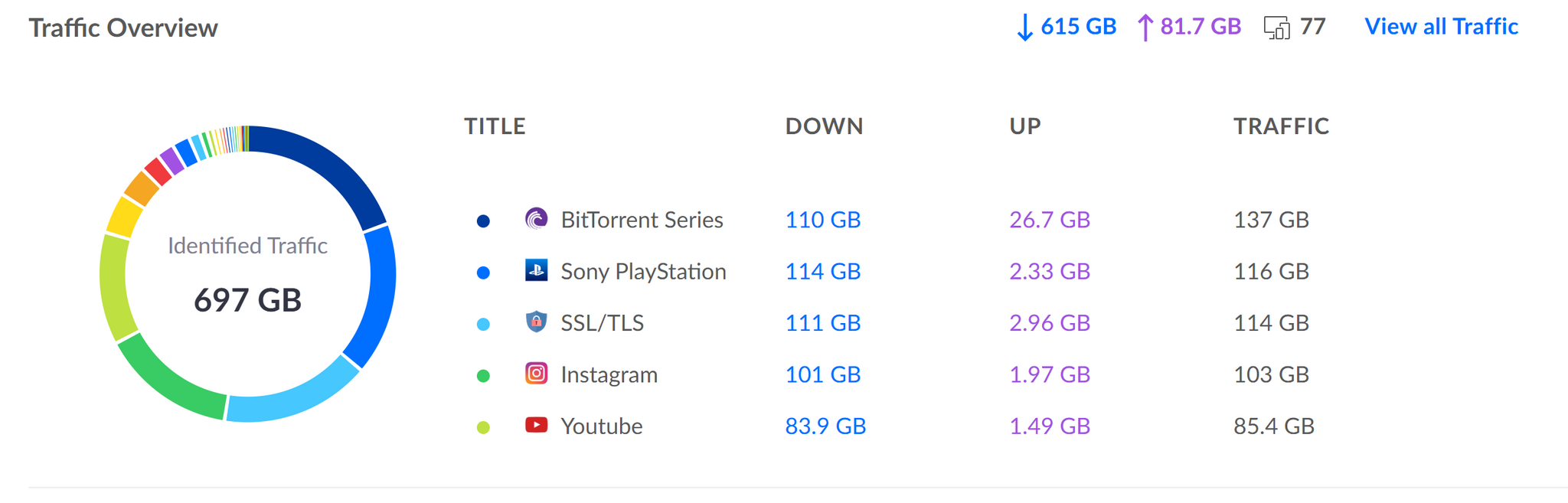The width and height of the screenshot is (1568, 503).
Task: Select the BitTorrent Series row title
Action: click(x=642, y=220)
